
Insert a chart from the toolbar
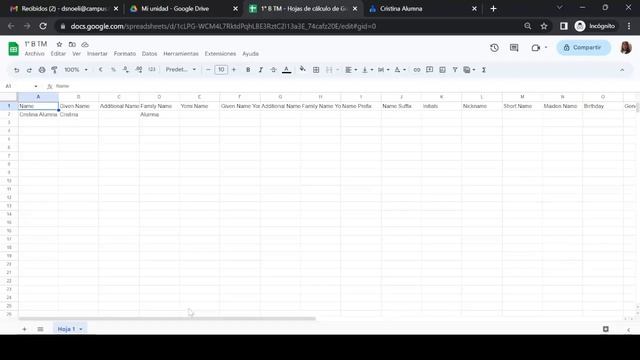click(442, 70)
